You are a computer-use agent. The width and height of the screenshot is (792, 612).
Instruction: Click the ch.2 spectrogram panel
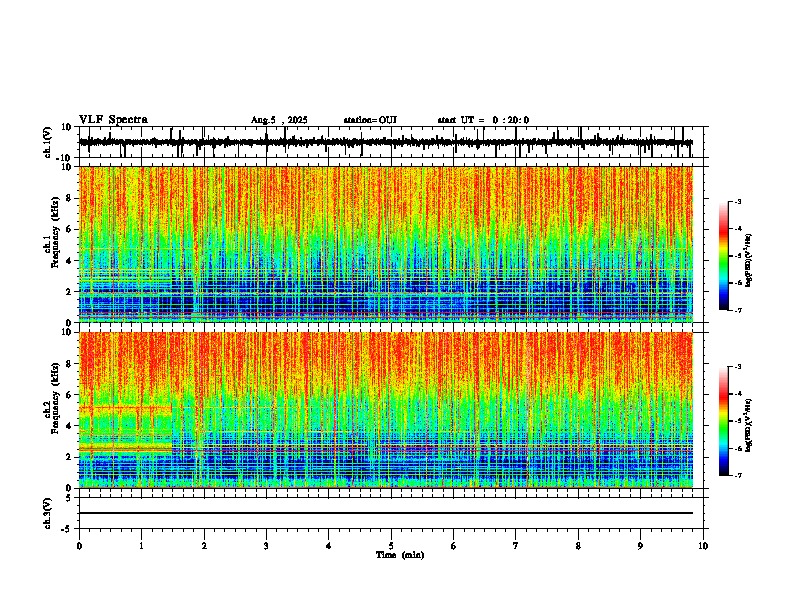click(386, 410)
